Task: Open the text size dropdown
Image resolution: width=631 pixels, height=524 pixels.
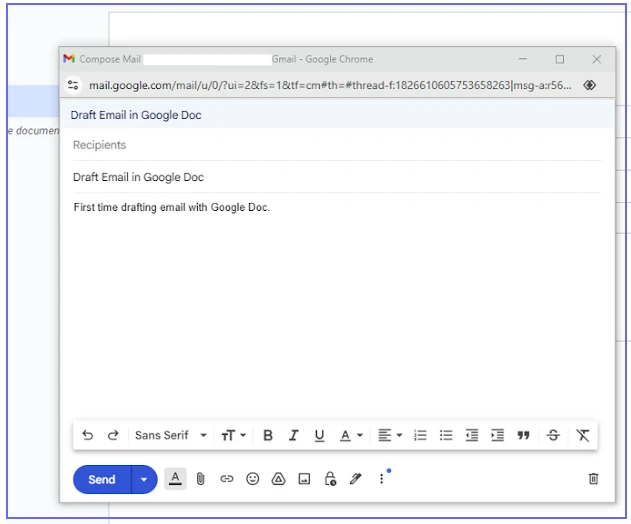Action: 233,435
